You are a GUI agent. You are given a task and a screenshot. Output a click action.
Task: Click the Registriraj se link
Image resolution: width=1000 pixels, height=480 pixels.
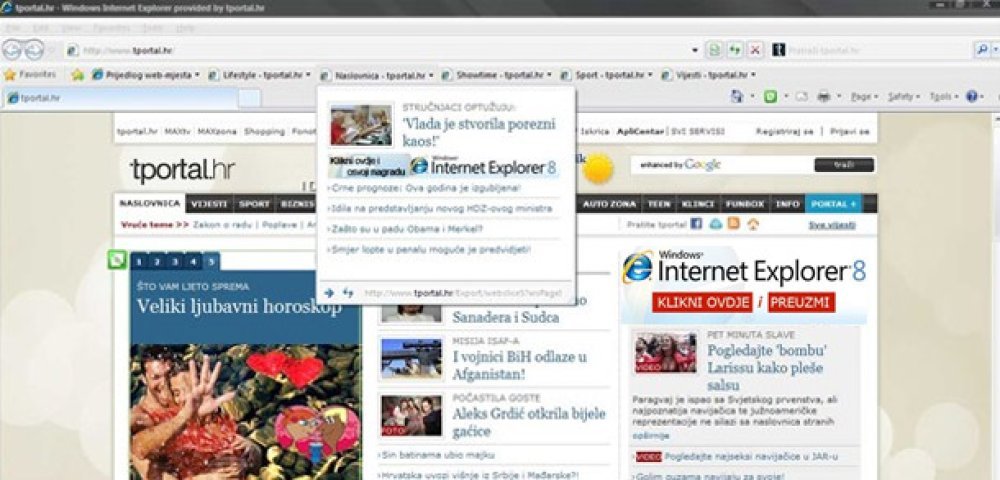pyautogui.click(x=784, y=131)
